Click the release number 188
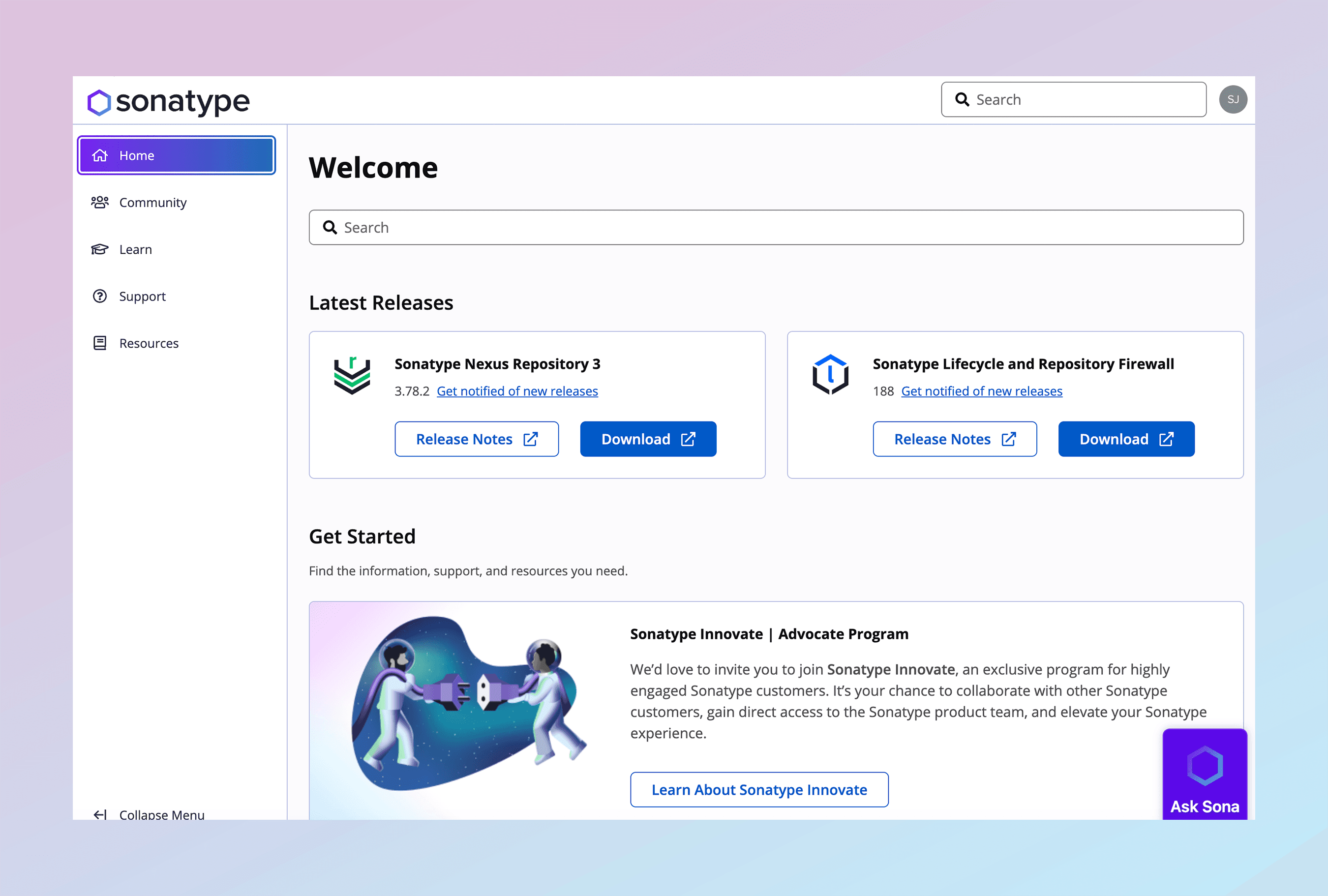1328x896 pixels. 883,391
